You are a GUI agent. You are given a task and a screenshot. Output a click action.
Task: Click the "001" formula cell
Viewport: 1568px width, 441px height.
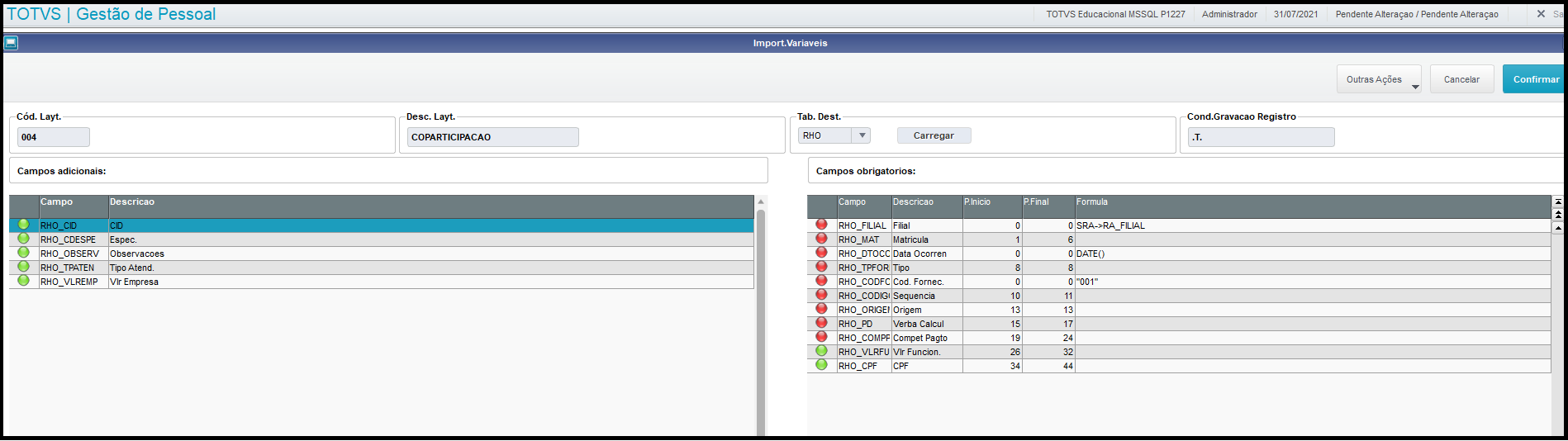1313,282
